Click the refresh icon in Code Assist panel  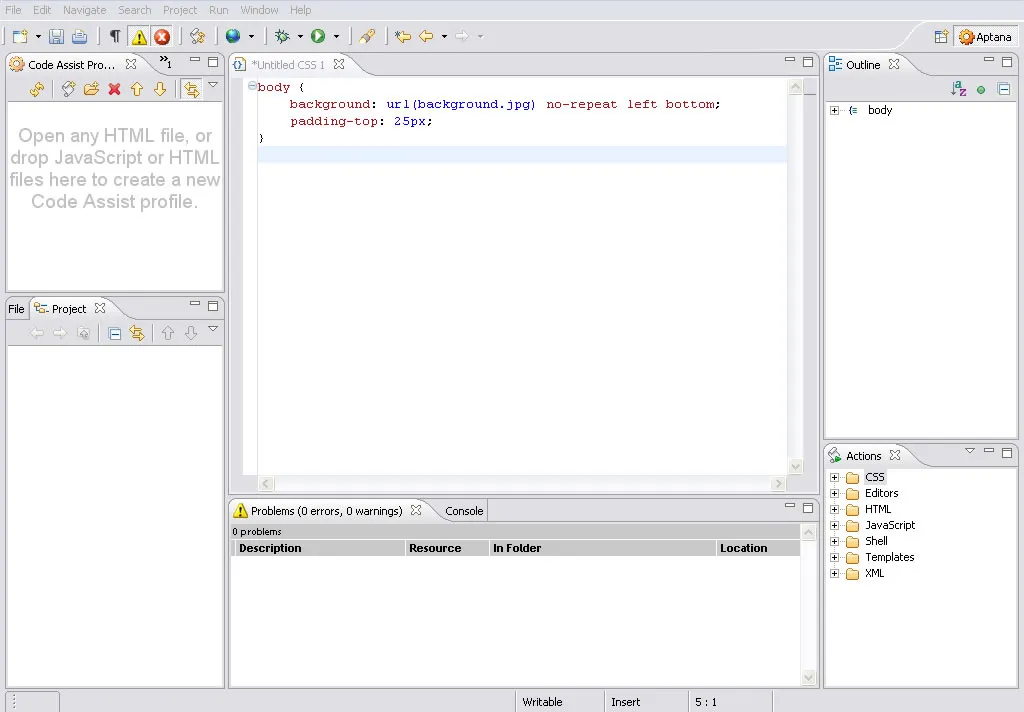[37, 88]
